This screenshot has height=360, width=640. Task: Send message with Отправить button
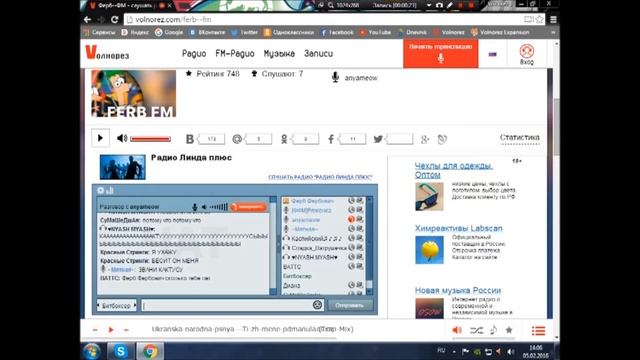click(x=349, y=305)
